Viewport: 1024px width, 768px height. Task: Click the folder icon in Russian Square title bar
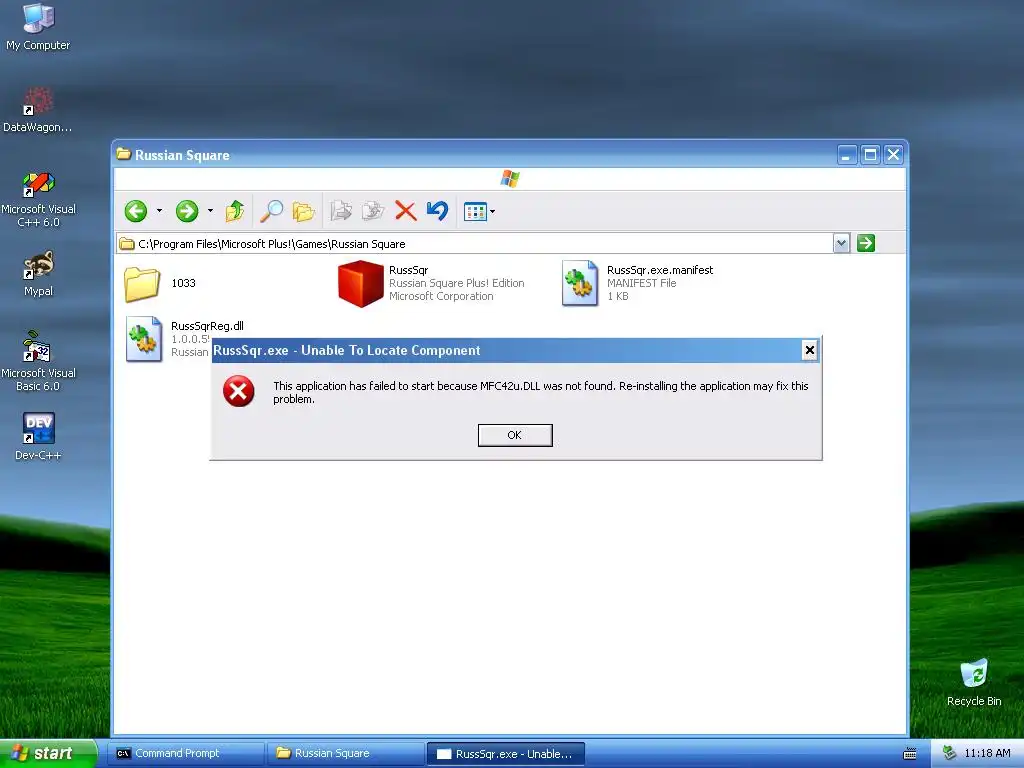[x=123, y=154]
